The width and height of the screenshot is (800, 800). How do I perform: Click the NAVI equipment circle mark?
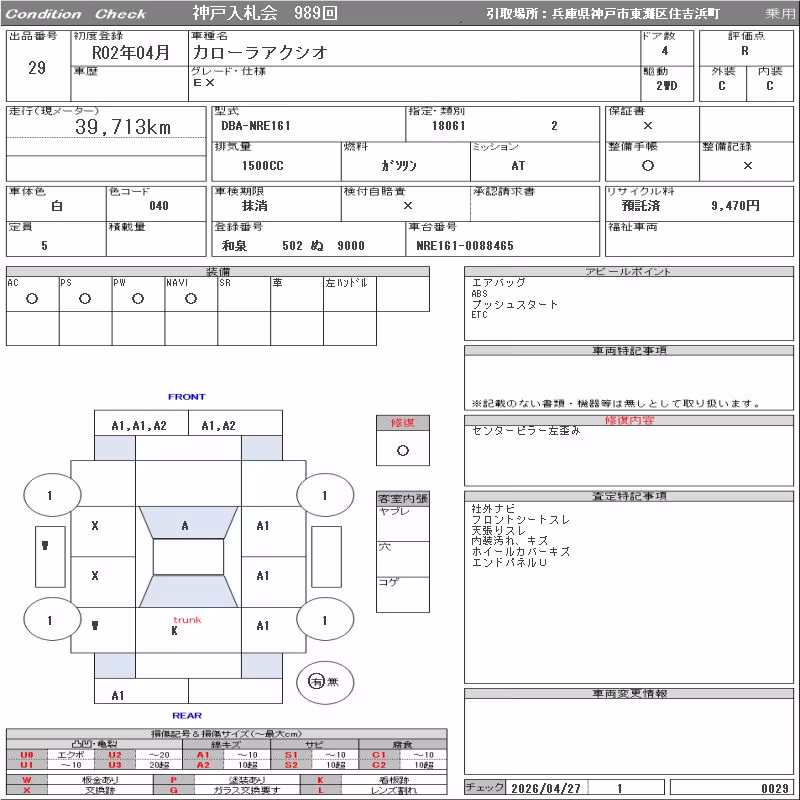191,299
